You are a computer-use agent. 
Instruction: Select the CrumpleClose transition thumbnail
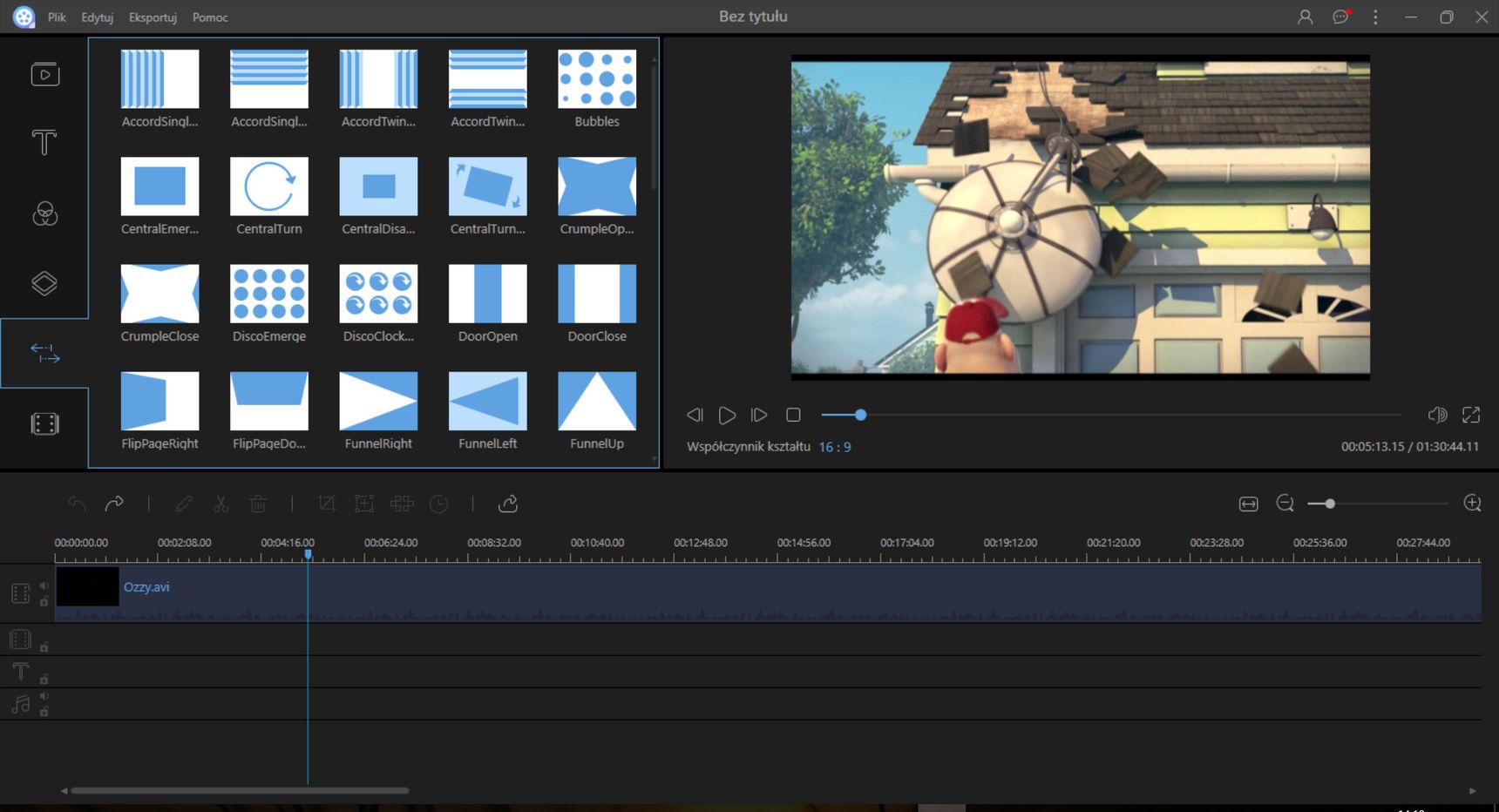[159, 293]
